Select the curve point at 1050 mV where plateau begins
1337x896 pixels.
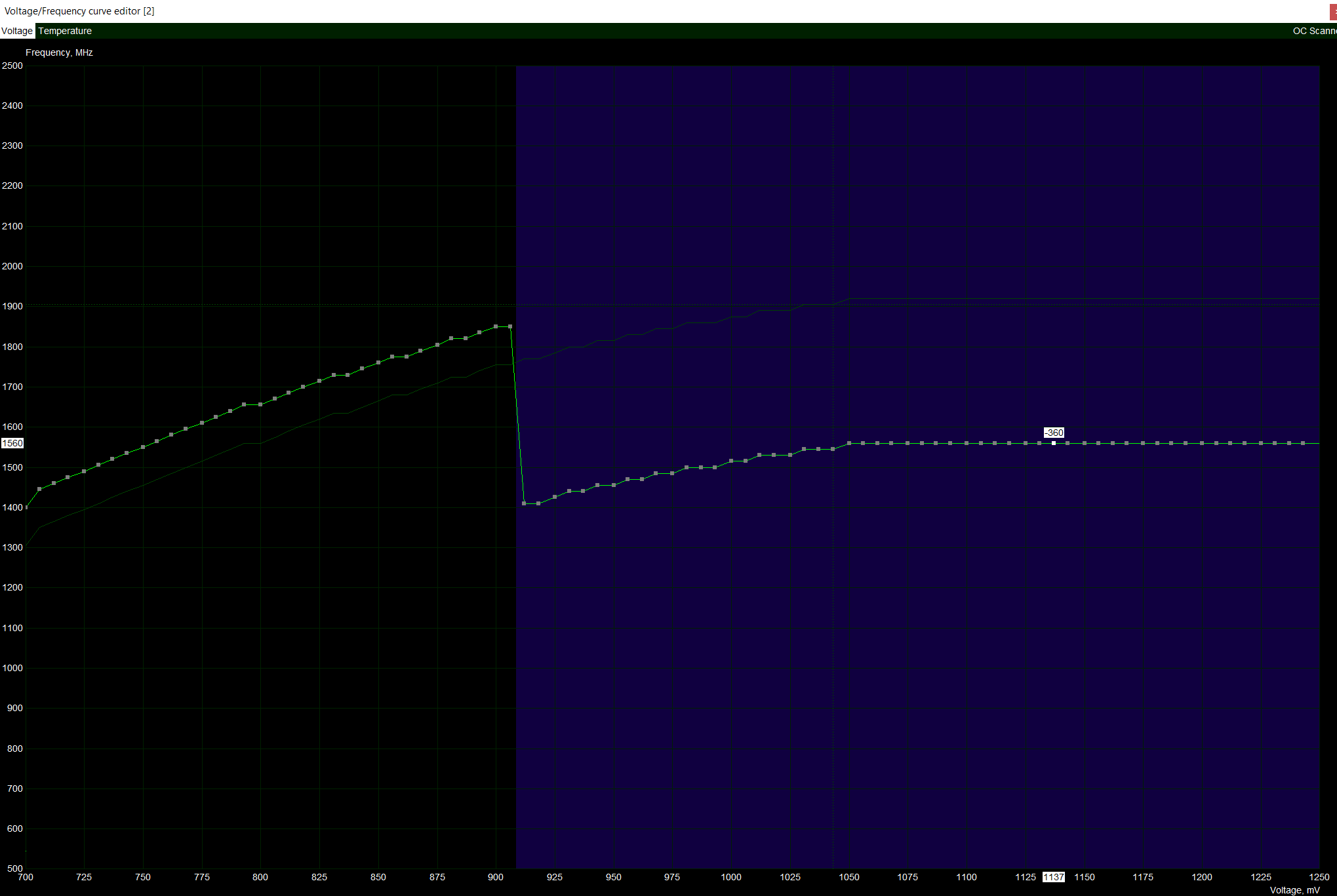(x=849, y=443)
